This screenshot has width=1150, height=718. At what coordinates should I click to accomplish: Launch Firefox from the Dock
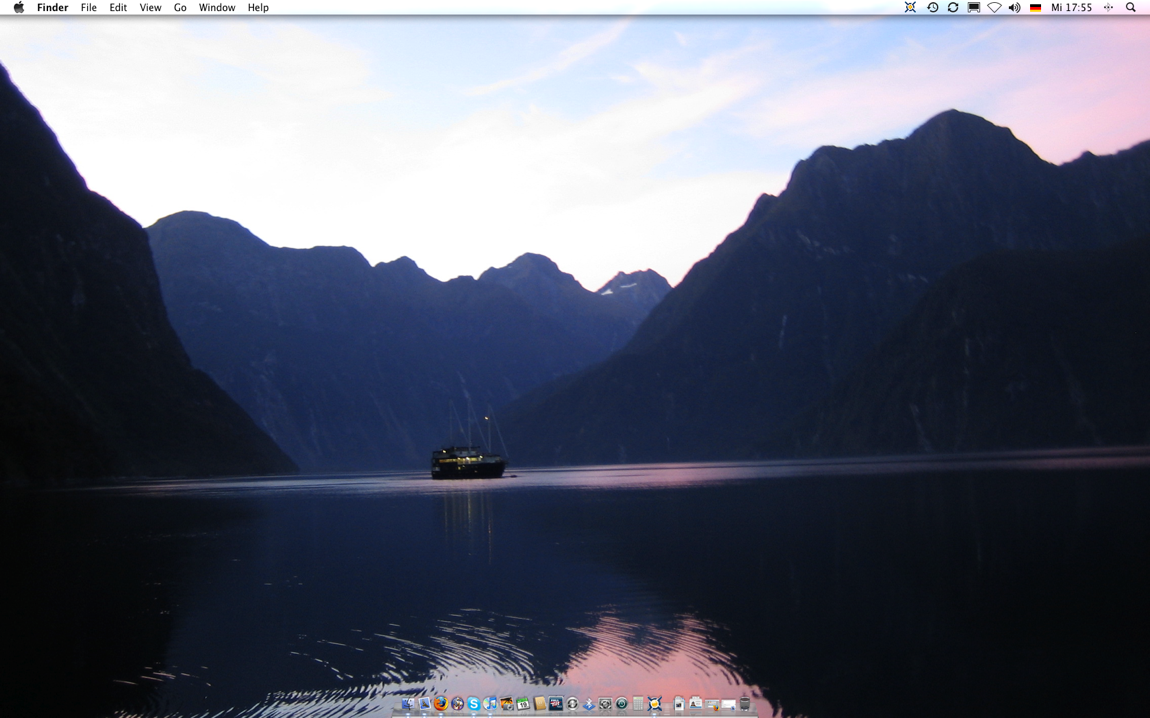pos(440,704)
